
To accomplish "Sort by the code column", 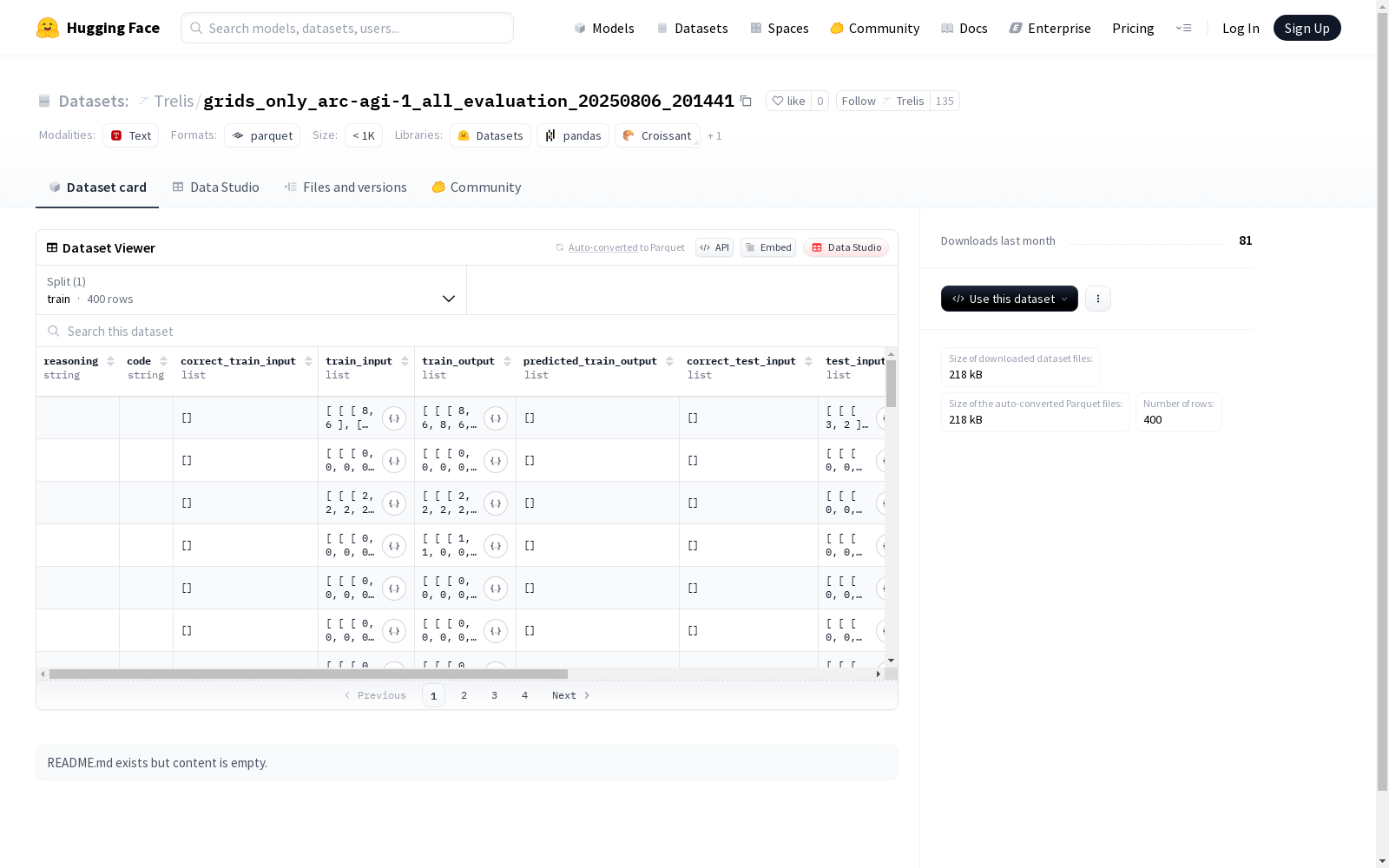I will pos(163,361).
